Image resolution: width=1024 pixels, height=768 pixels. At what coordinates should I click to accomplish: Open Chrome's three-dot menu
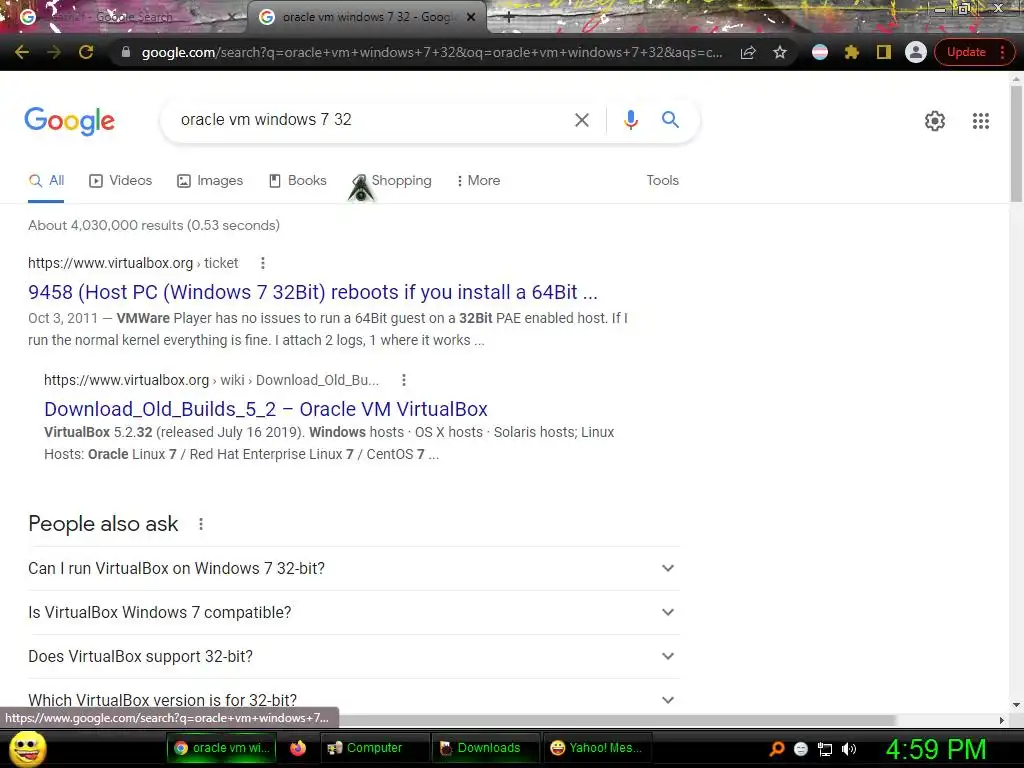(1002, 52)
